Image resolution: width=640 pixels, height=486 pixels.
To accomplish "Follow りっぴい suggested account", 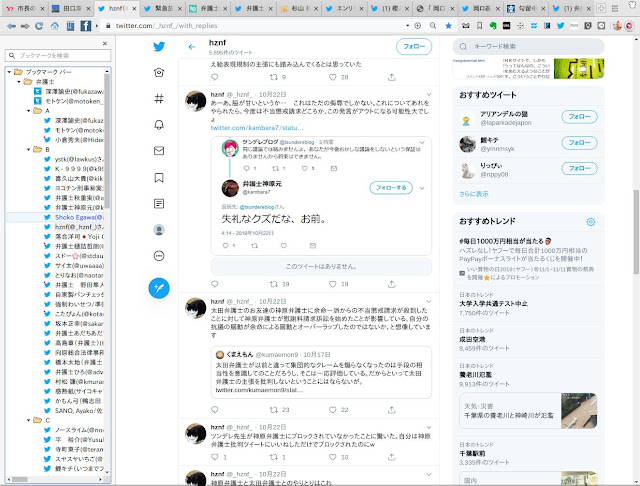I will pos(580,169).
